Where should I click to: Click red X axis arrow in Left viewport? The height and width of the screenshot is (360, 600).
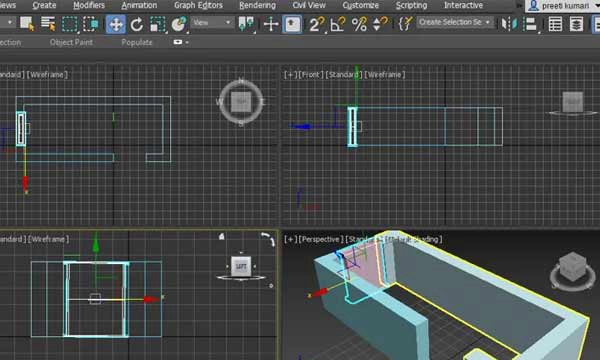[x=152, y=299]
